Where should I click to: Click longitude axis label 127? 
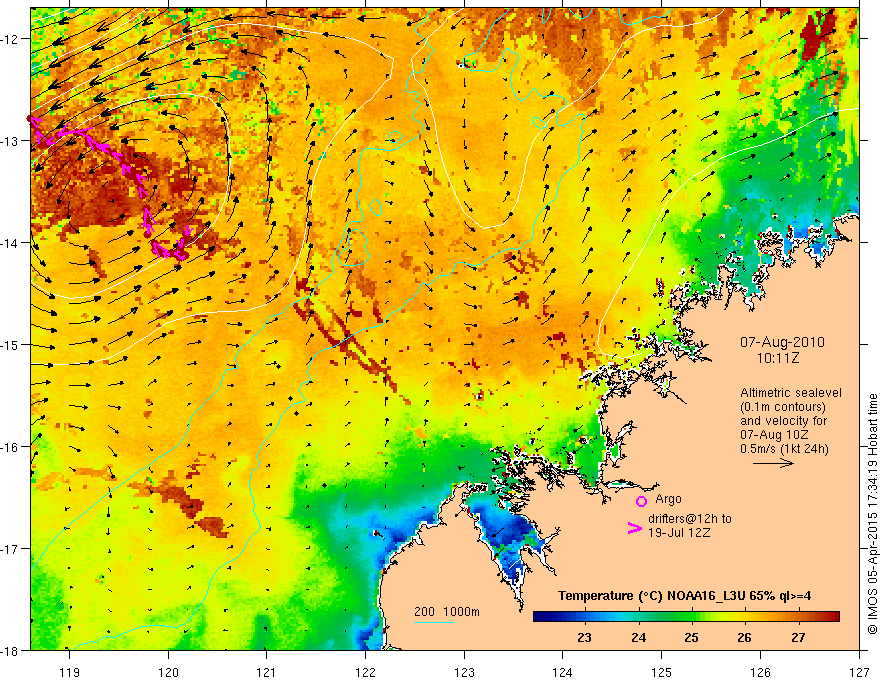coord(859,672)
